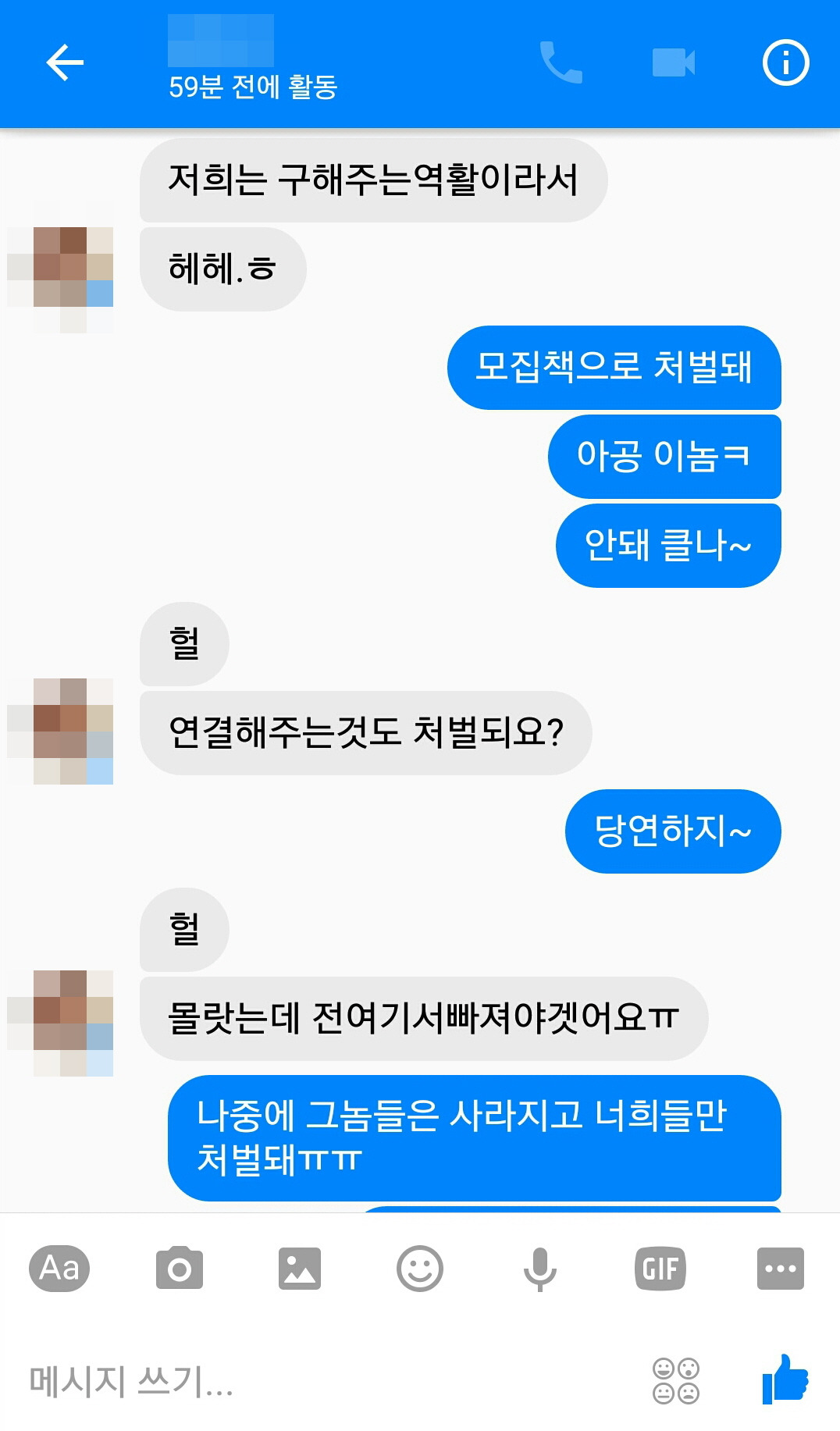The image size is (840, 1431).
Task: Switch to Aa text keyboard mode
Action: (59, 1269)
